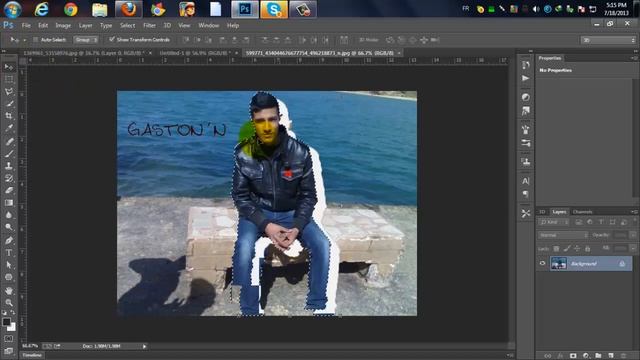640x360 pixels.
Task: Select the Path Selection tool
Action: pyautogui.click(x=9, y=265)
